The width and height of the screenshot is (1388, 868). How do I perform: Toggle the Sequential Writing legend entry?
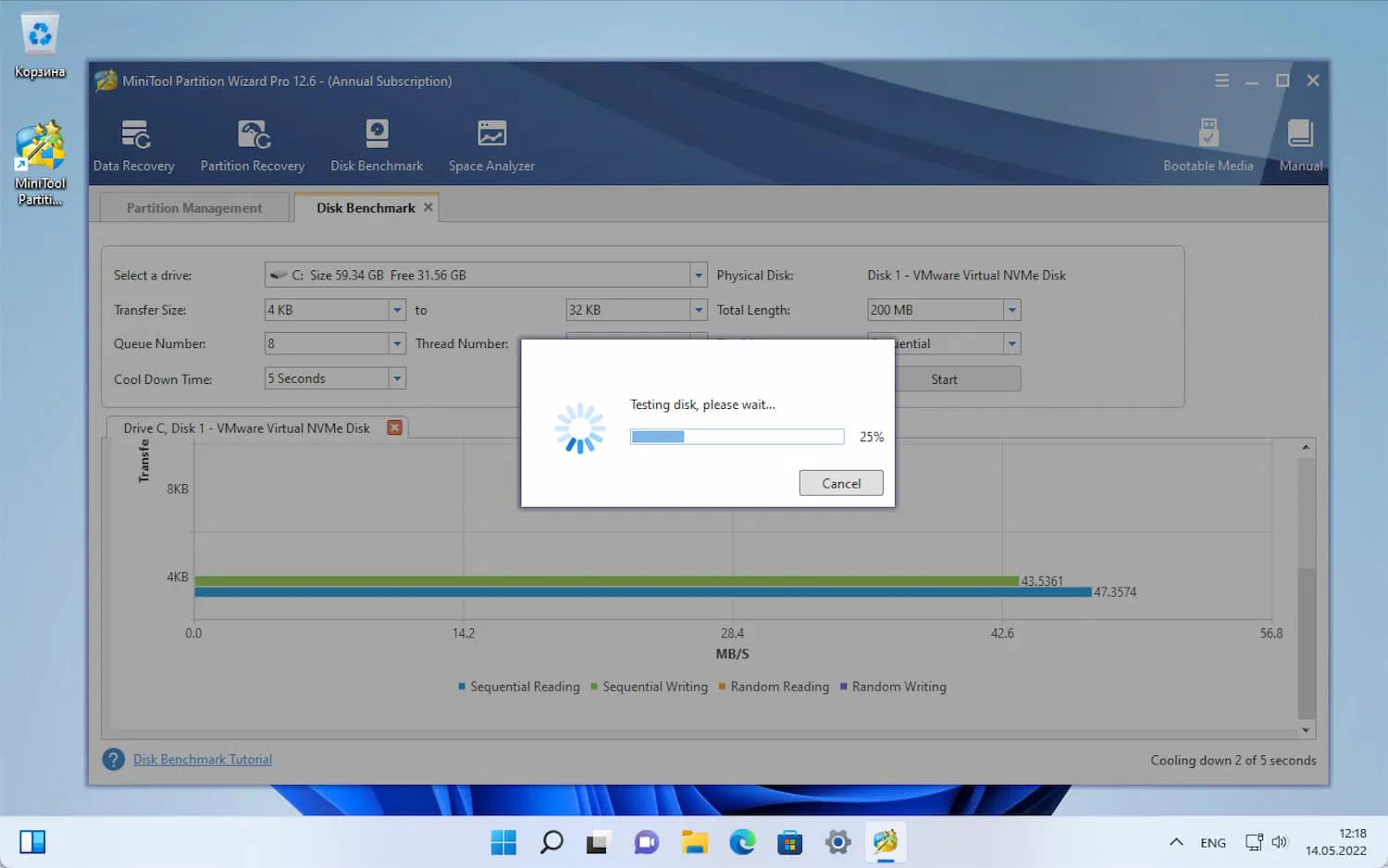pyautogui.click(x=650, y=687)
